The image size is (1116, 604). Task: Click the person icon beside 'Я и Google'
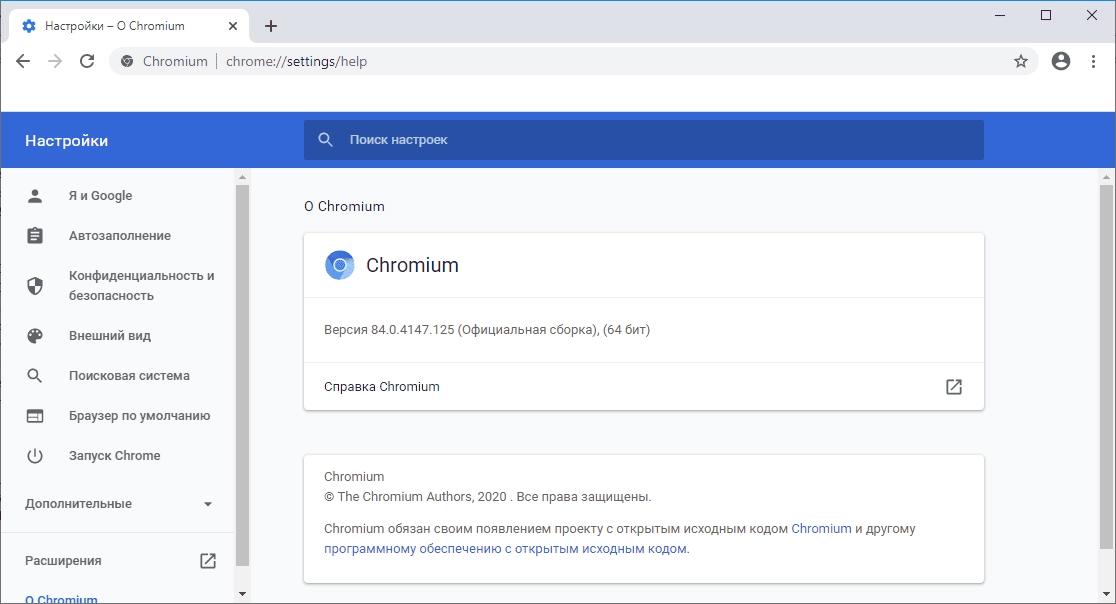(x=35, y=196)
